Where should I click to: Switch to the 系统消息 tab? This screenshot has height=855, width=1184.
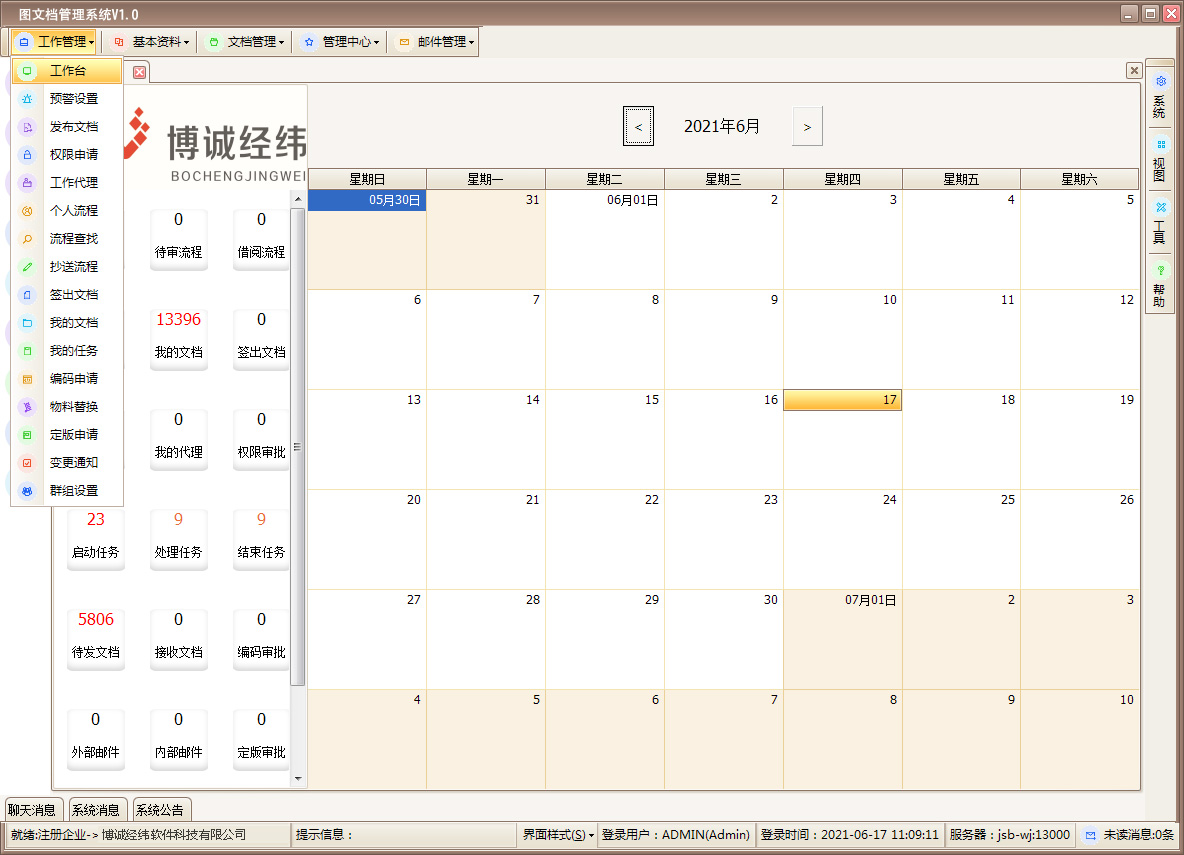pos(97,810)
